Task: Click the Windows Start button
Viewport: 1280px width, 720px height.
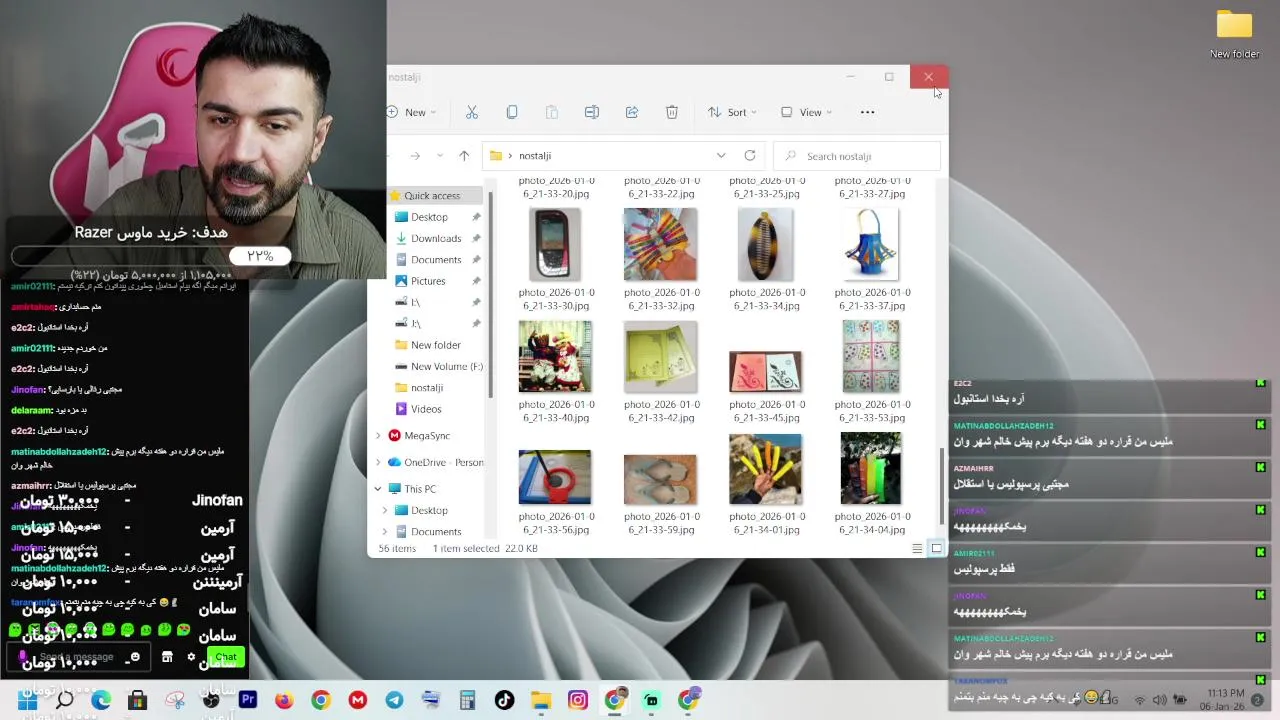Action: point(27,700)
